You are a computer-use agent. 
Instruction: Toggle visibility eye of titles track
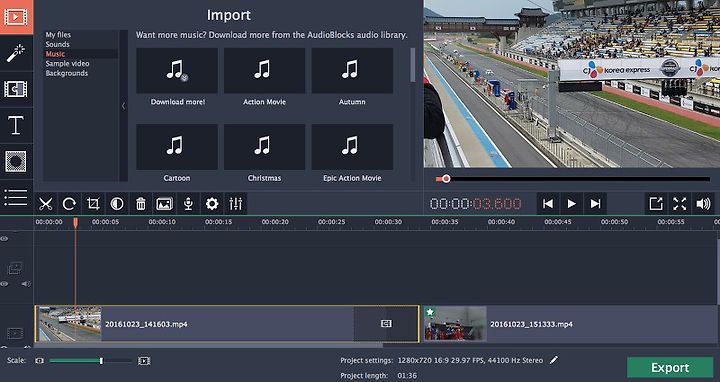pyautogui.click(x=4, y=239)
